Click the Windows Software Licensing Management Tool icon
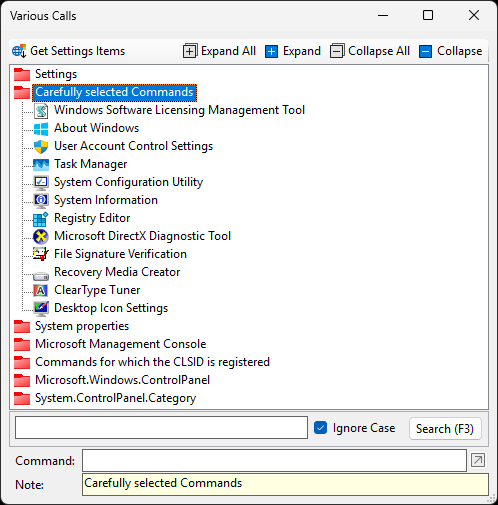This screenshot has width=498, height=505. (41, 111)
